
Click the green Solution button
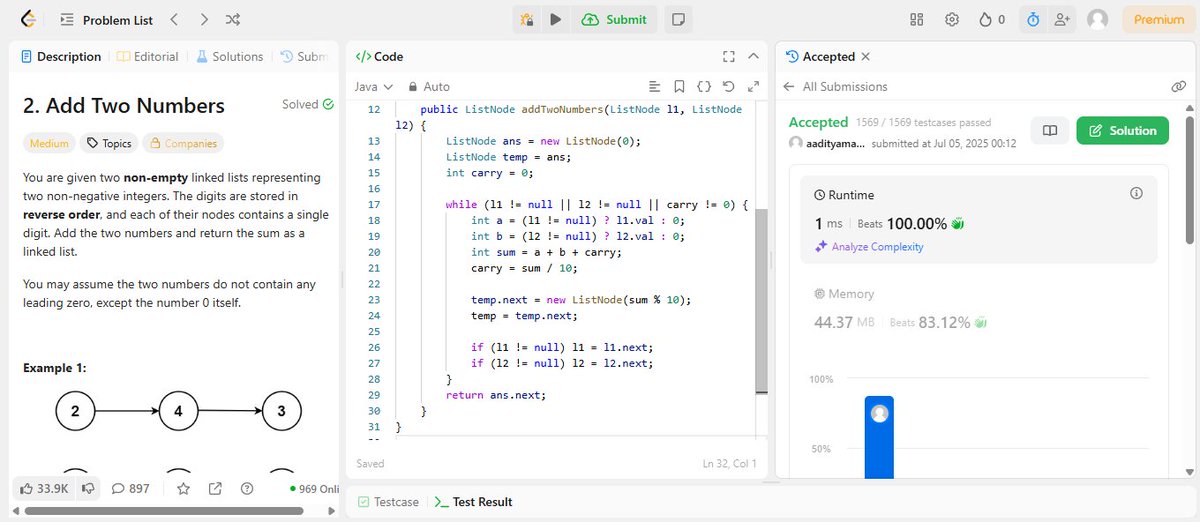click(x=1122, y=131)
